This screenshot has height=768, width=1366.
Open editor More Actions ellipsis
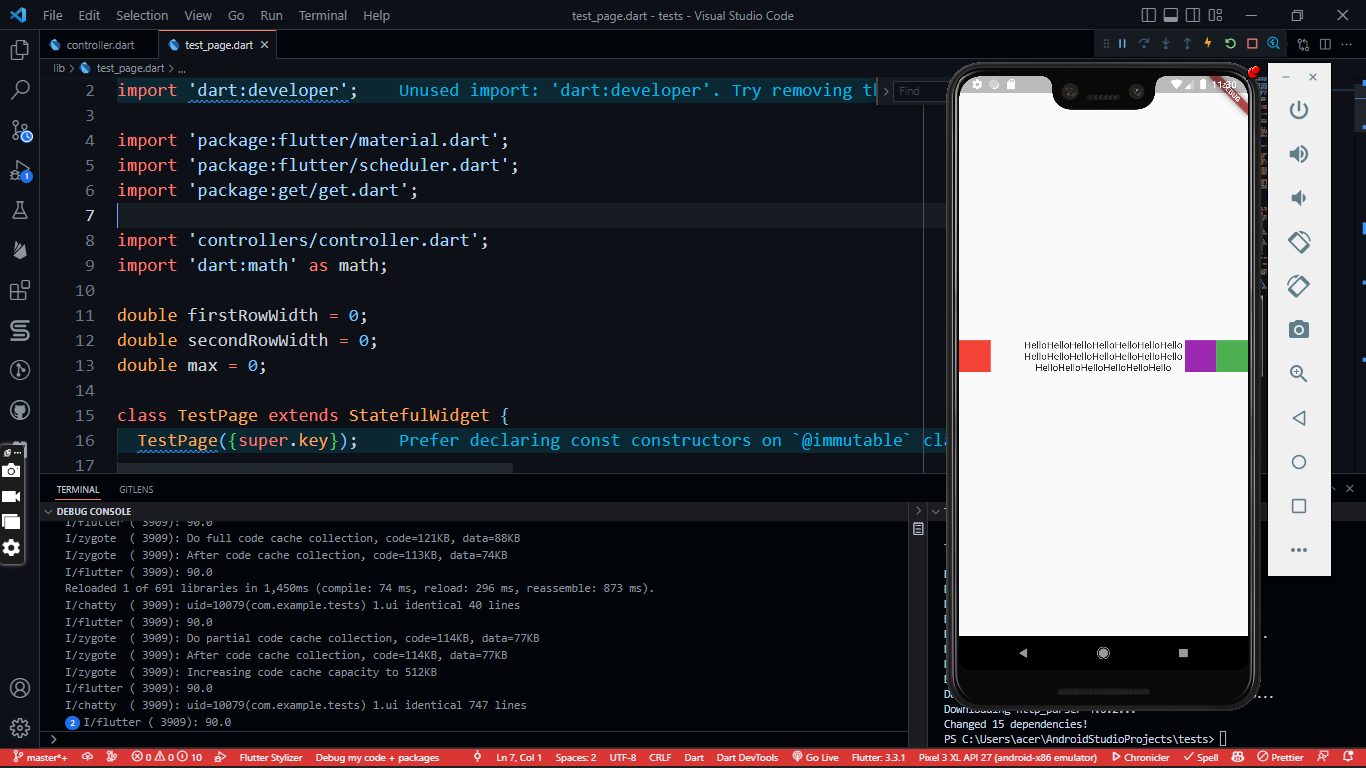click(x=1347, y=44)
